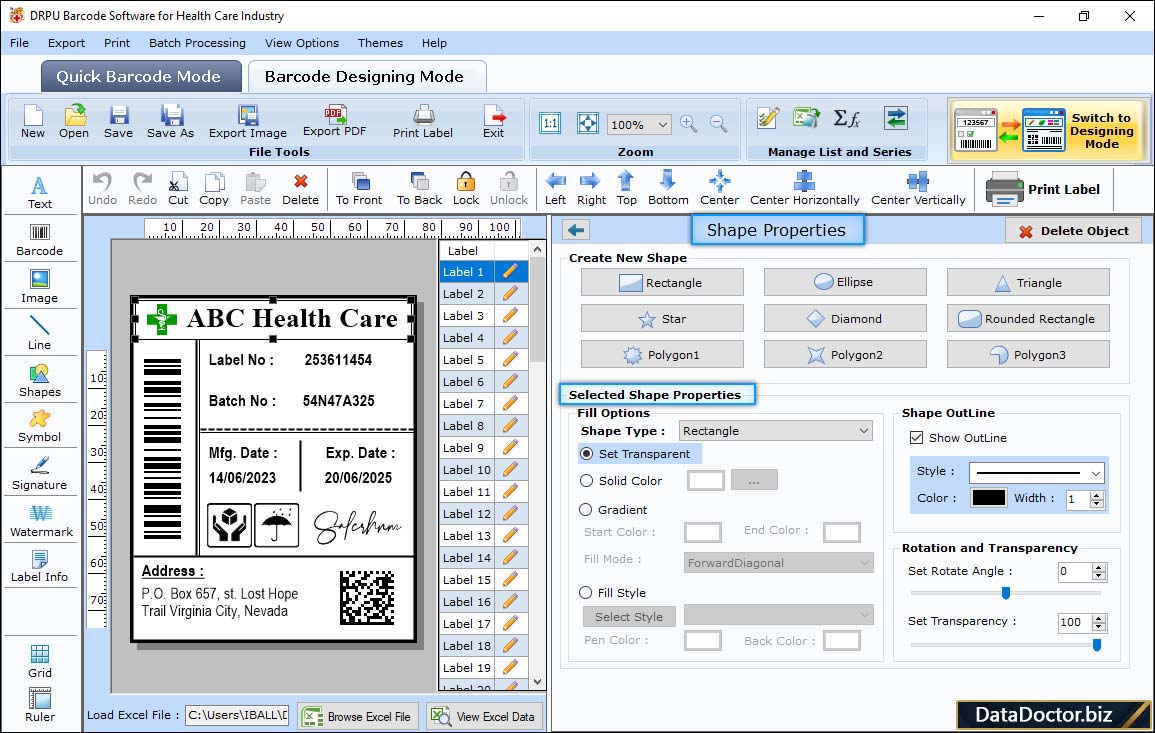Open the Shapes tool

[40, 380]
